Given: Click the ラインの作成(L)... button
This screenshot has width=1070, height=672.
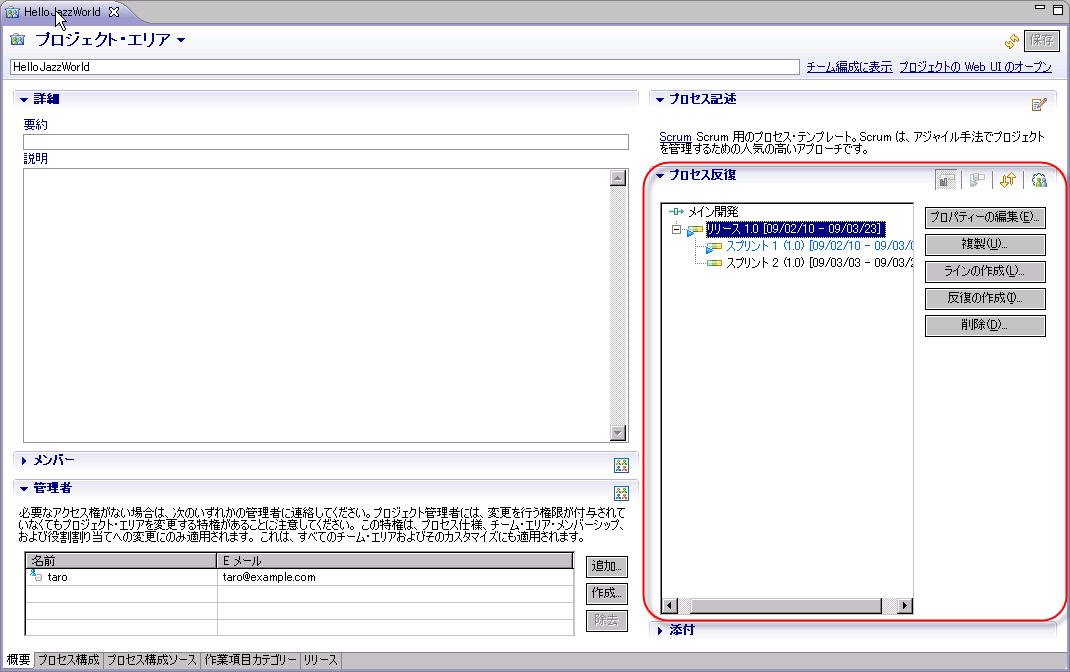Looking at the screenshot, I should pos(985,271).
